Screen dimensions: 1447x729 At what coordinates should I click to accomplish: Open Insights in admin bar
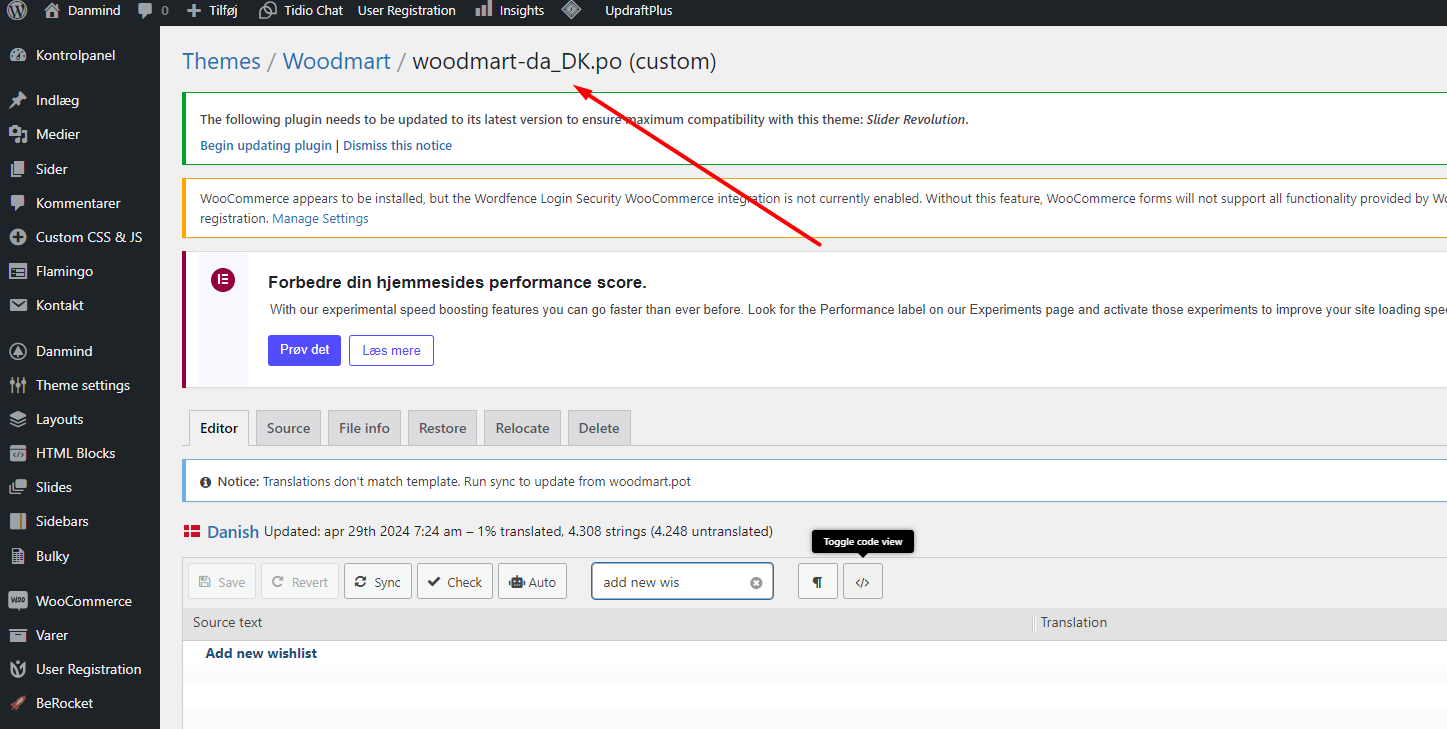tap(510, 11)
